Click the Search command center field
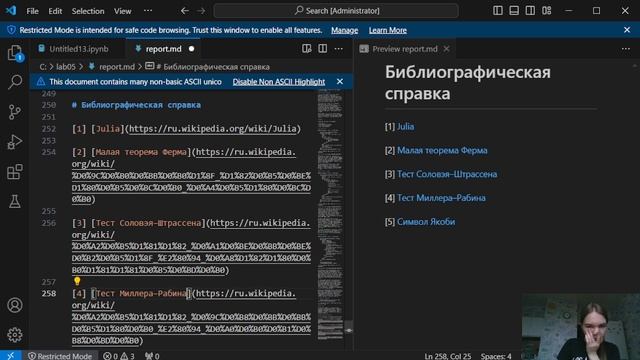Screen dimensions: 640x360 [x=336, y=11]
